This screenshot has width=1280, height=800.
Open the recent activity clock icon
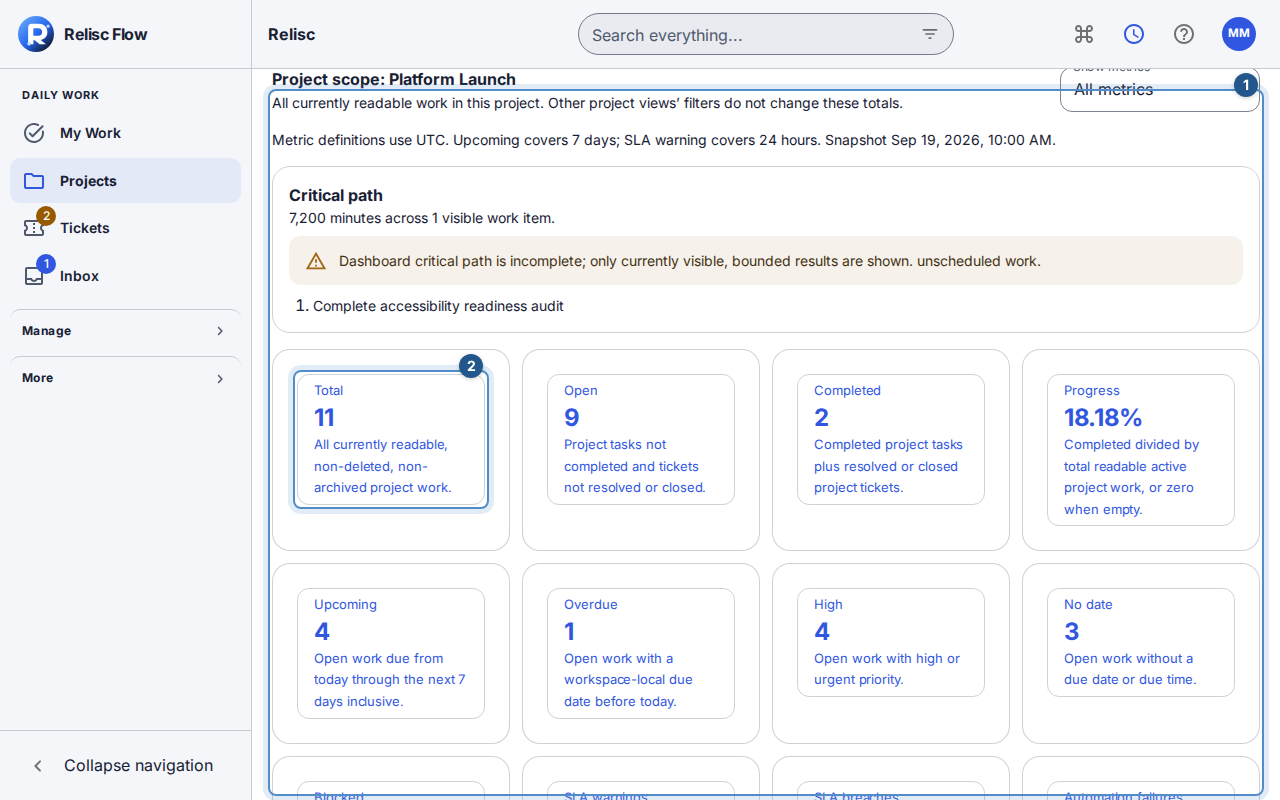[x=1134, y=34]
